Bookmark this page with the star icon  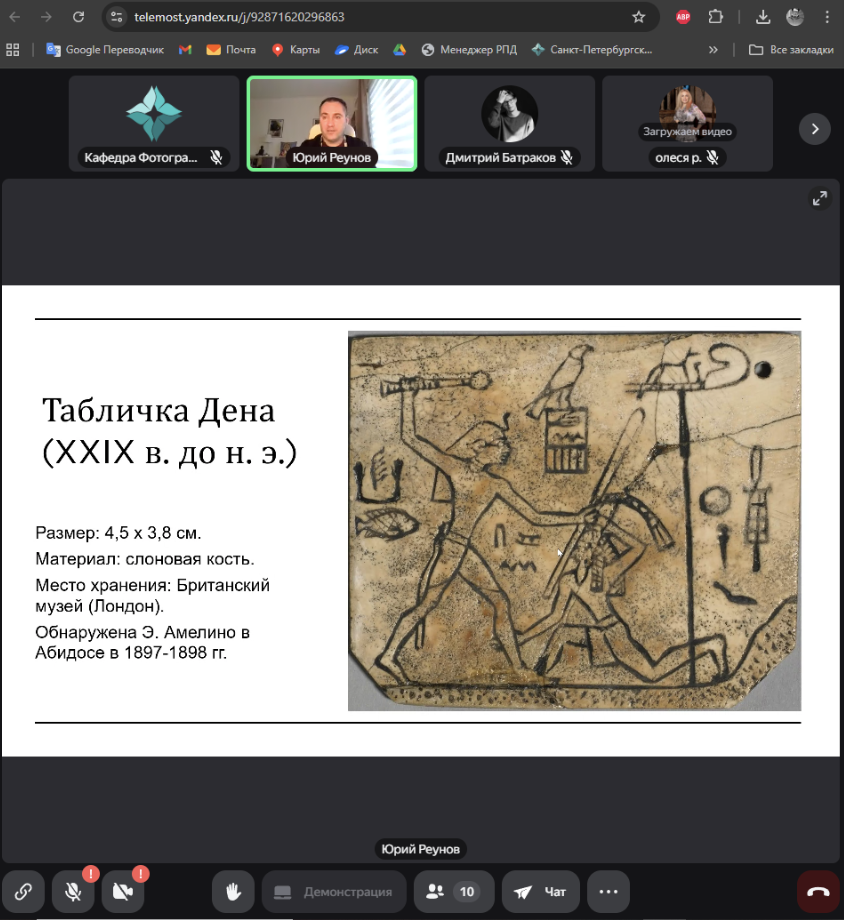click(639, 17)
